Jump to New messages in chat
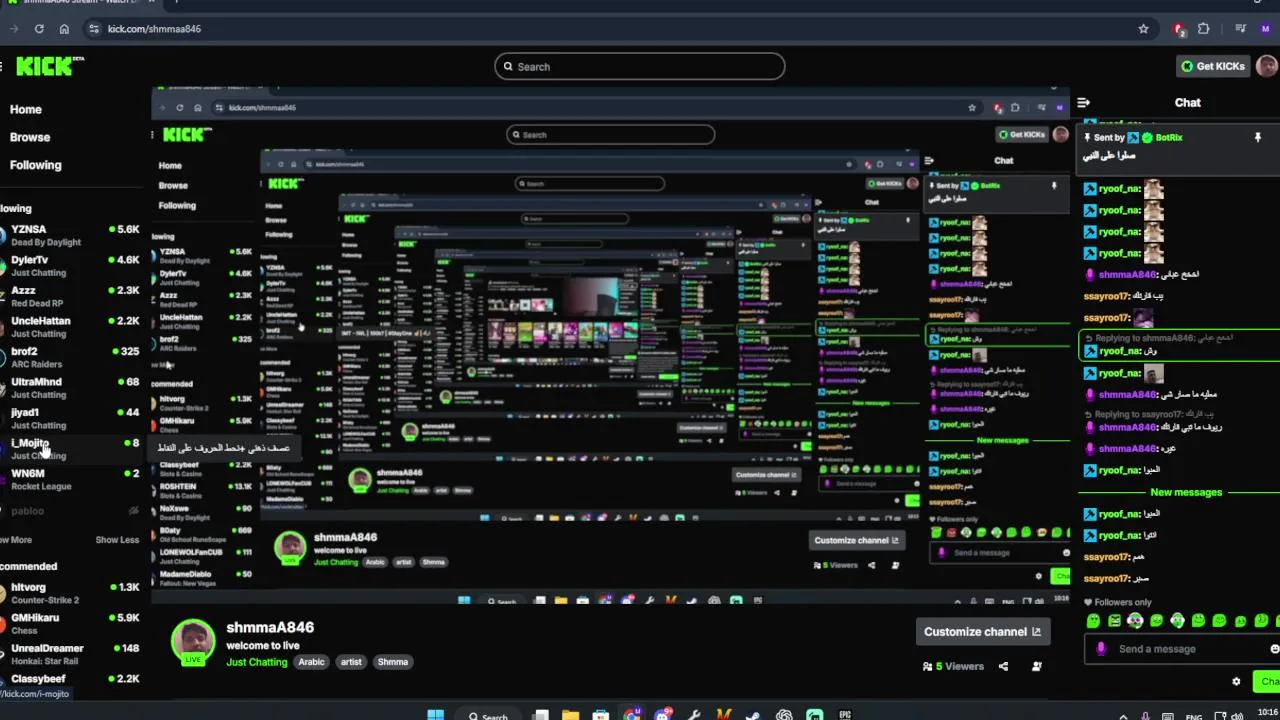1280x720 pixels. click(1186, 493)
